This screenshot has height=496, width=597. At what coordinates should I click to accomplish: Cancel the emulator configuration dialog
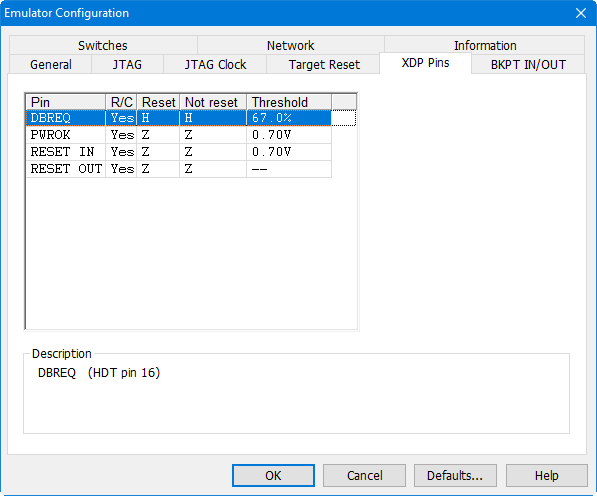tap(364, 475)
